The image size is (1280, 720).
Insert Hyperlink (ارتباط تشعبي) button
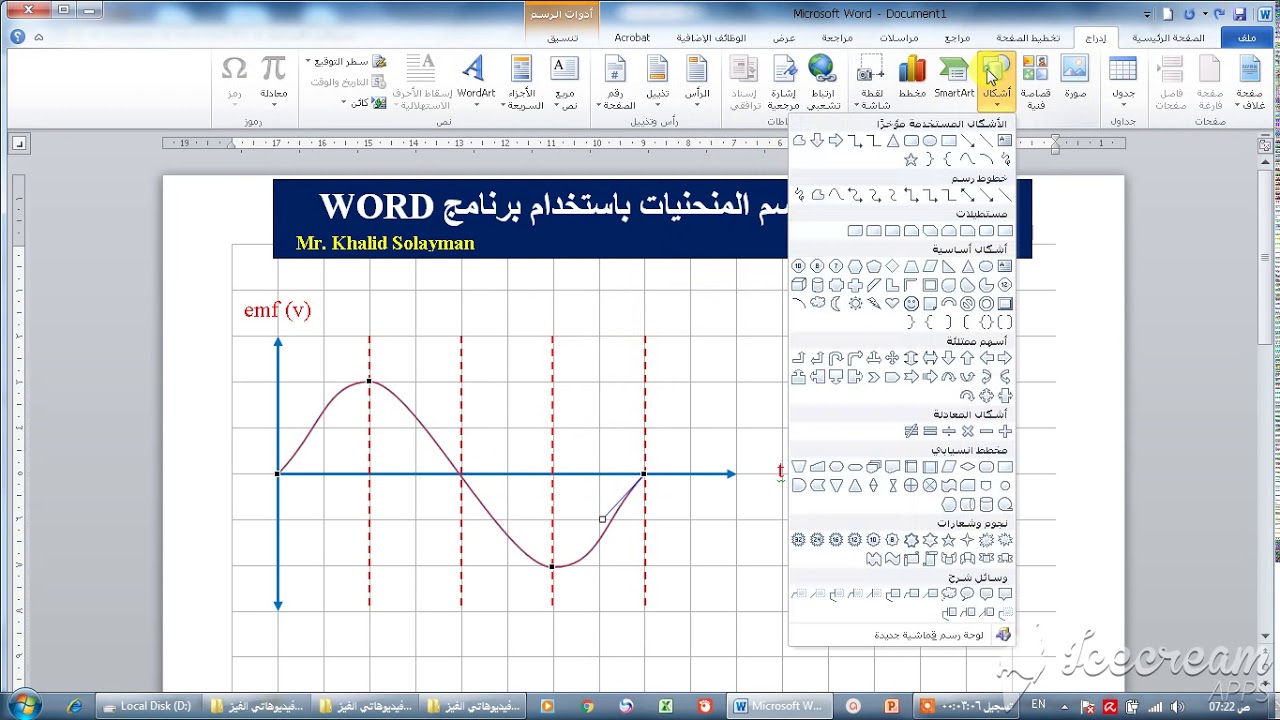pyautogui.click(x=823, y=82)
